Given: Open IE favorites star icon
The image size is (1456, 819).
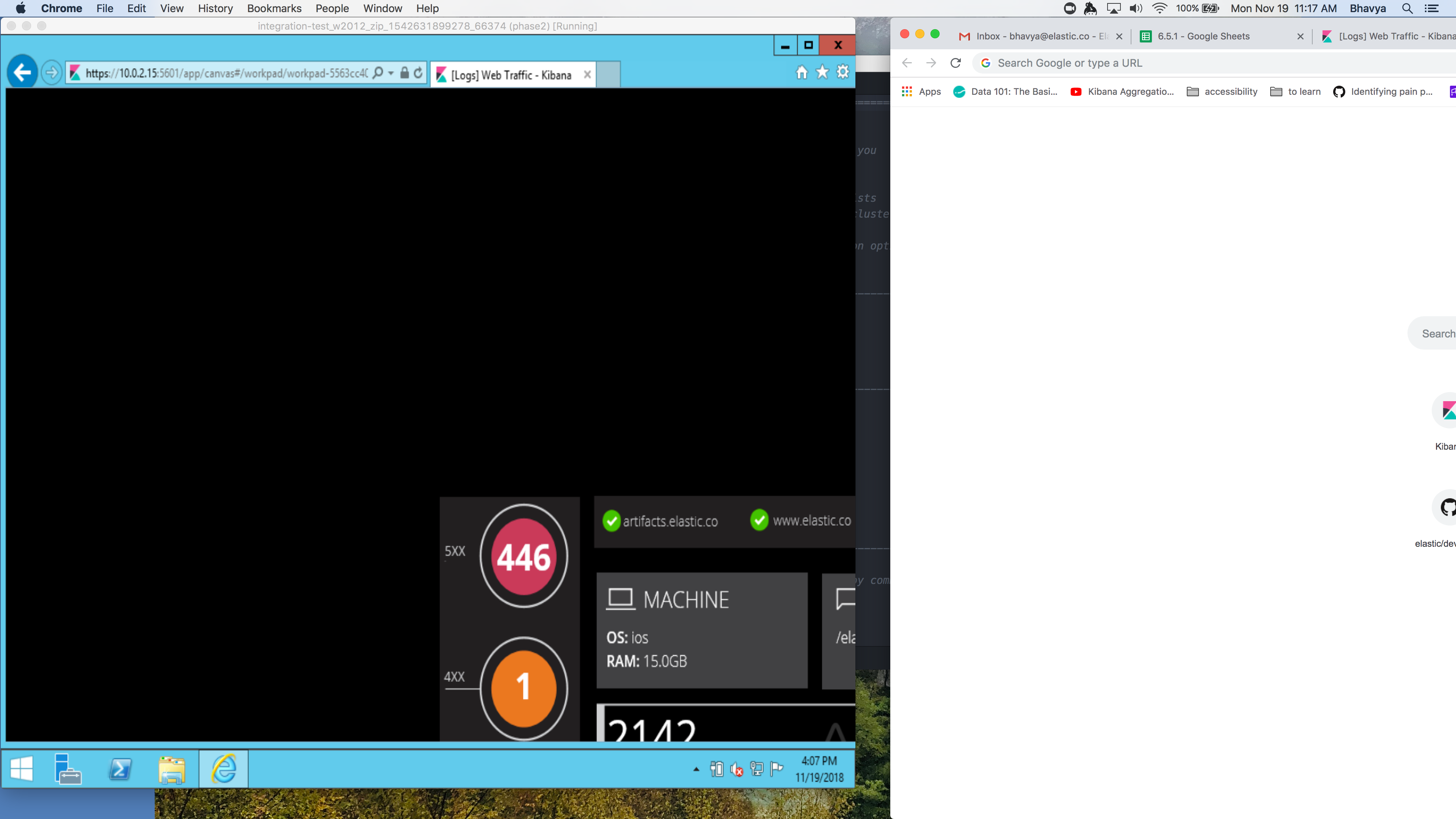Looking at the screenshot, I should click(822, 72).
